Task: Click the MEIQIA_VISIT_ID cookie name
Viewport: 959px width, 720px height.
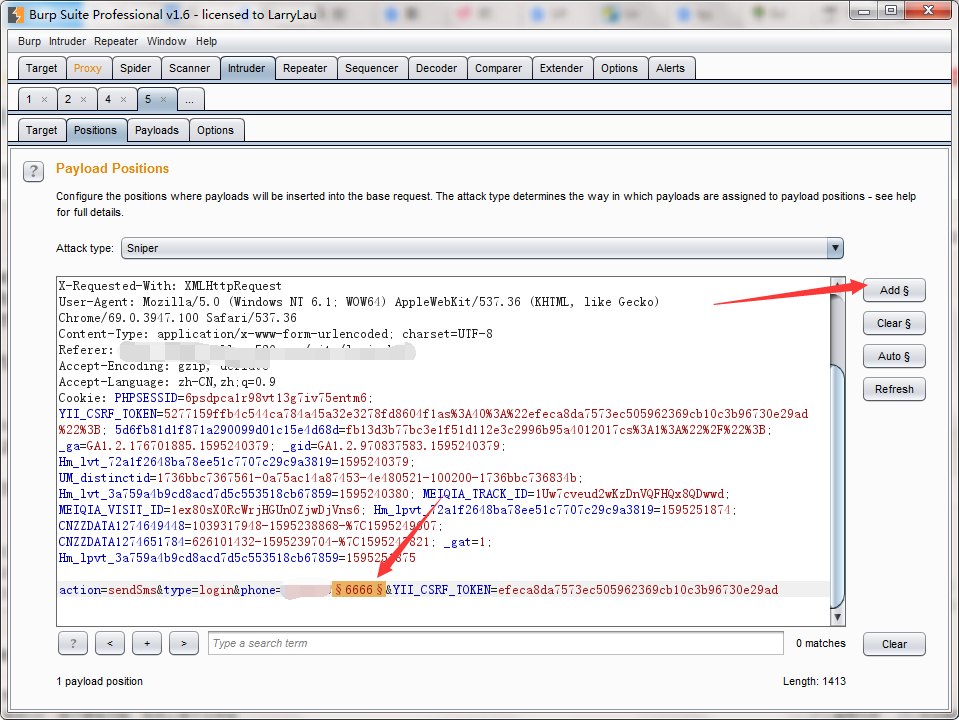Action: pyautogui.click(x=111, y=510)
